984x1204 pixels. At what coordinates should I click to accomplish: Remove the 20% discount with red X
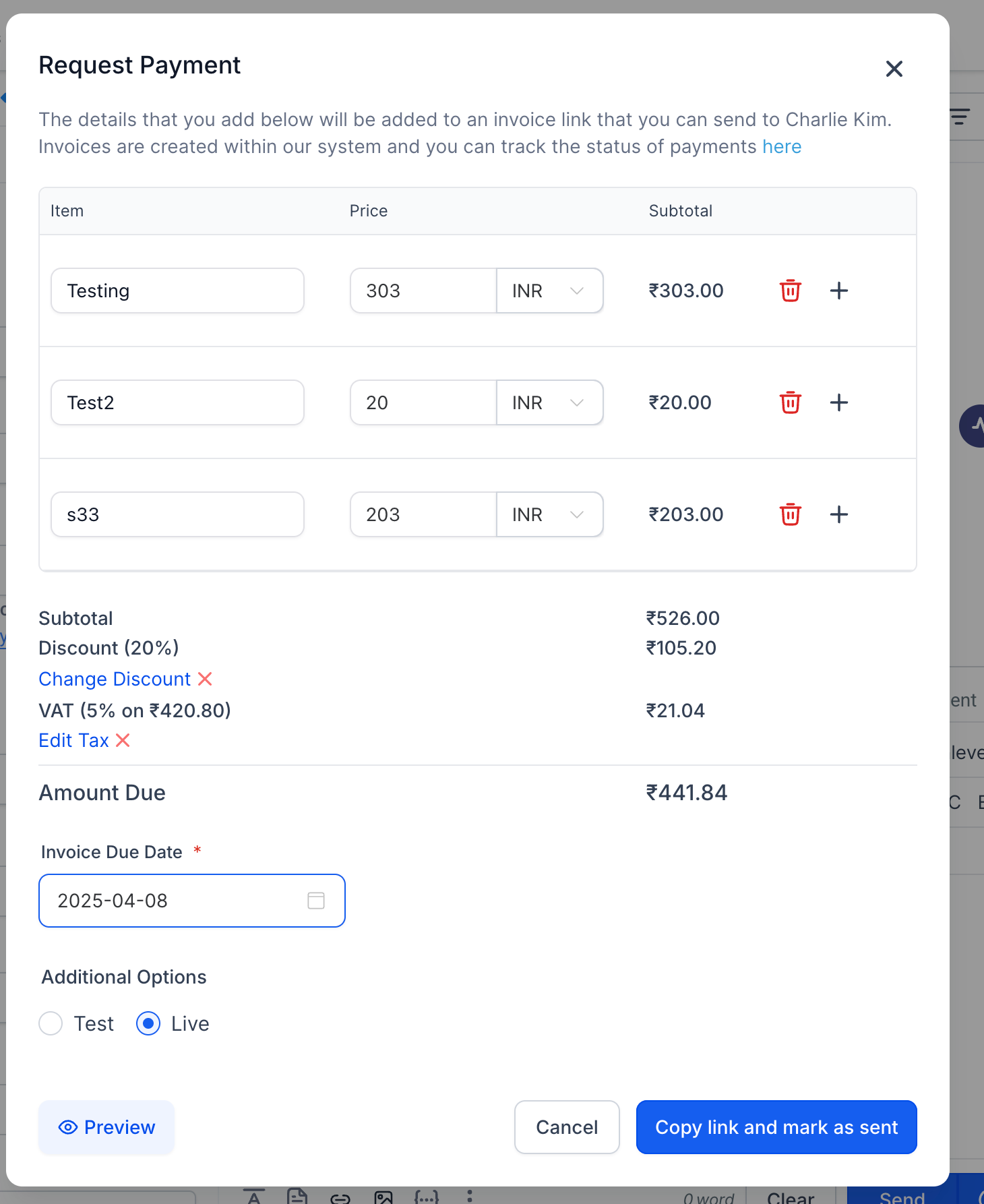[205, 679]
